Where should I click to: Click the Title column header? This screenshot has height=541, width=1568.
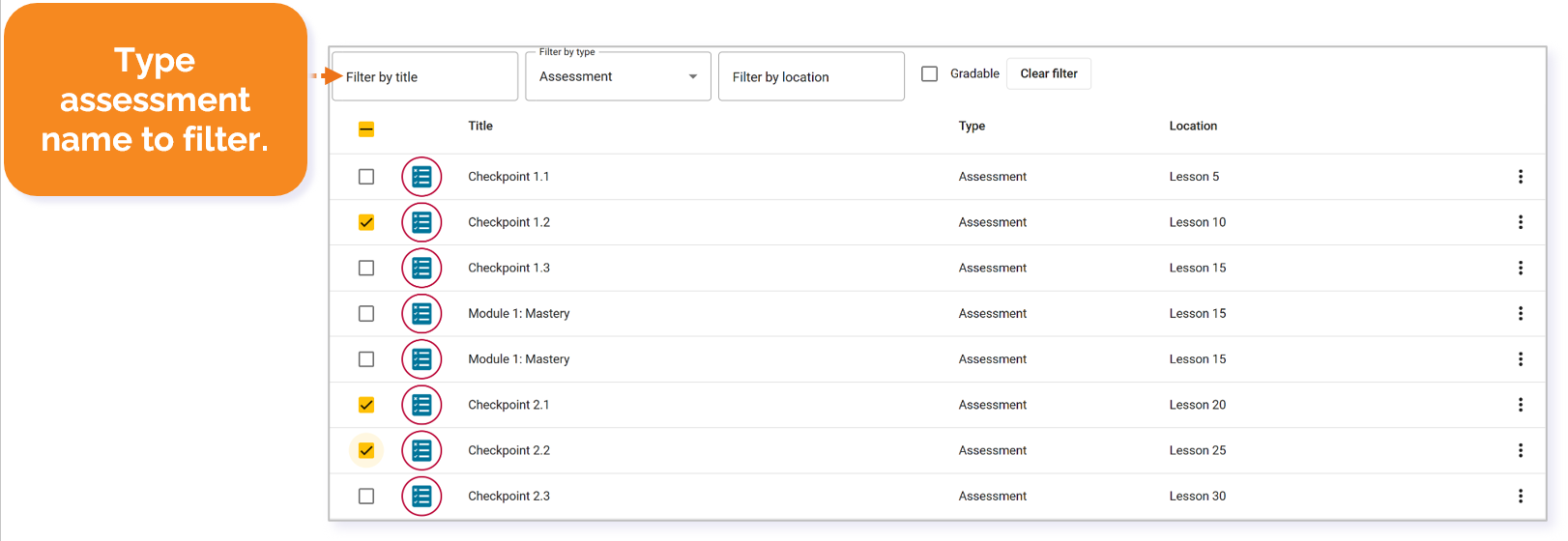480,126
